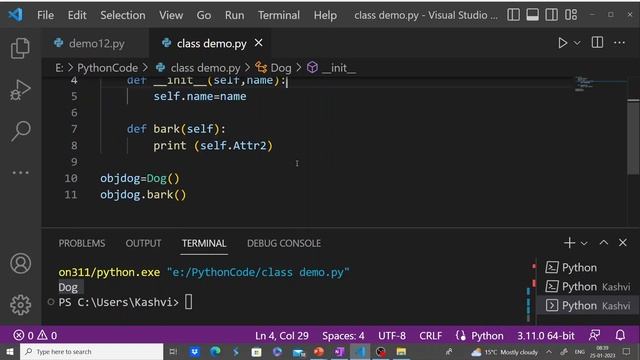Switch to demo12.py editor tab
640x360 pixels.
coord(96,43)
